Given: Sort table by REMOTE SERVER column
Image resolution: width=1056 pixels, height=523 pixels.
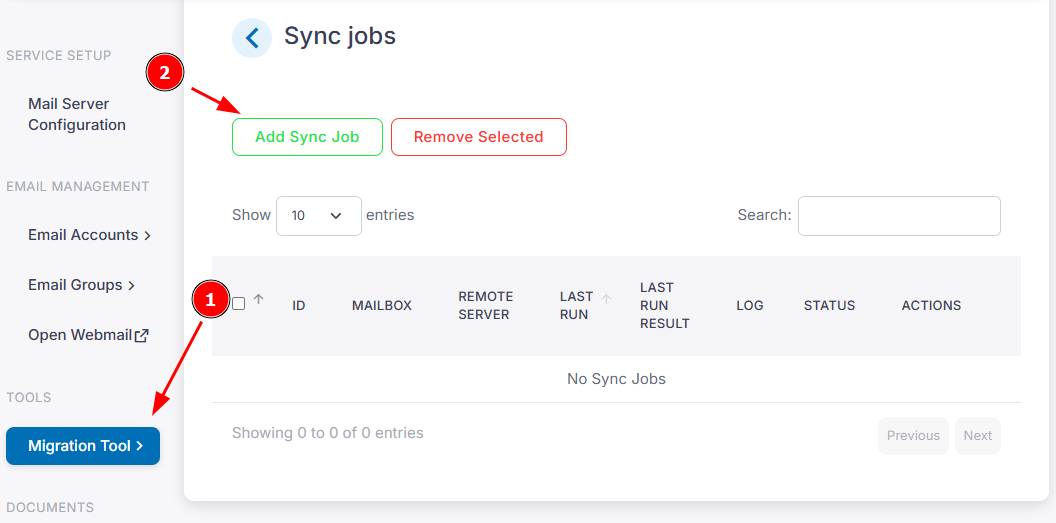Looking at the screenshot, I should pos(486,306).
